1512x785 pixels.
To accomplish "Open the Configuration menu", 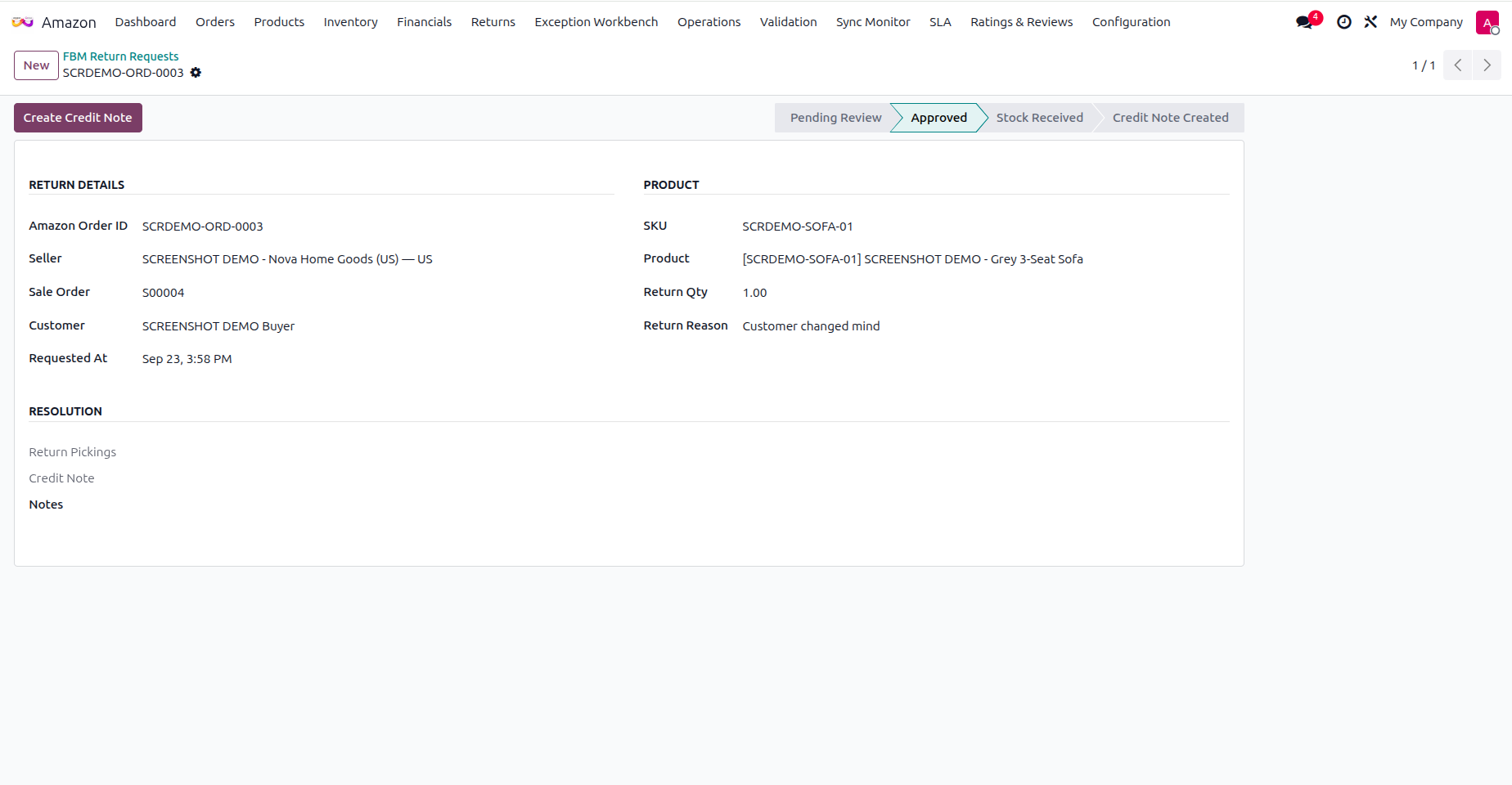I will pos(1132,22).
